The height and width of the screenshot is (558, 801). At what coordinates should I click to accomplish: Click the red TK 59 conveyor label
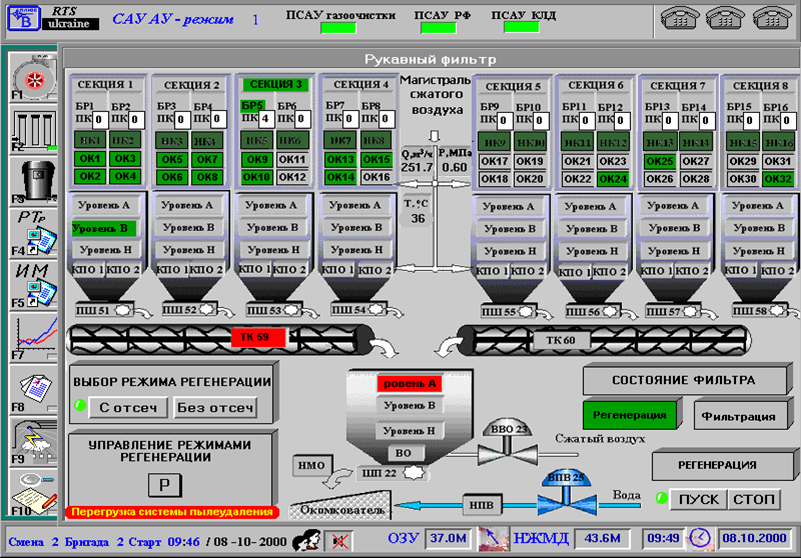[257, 337]
